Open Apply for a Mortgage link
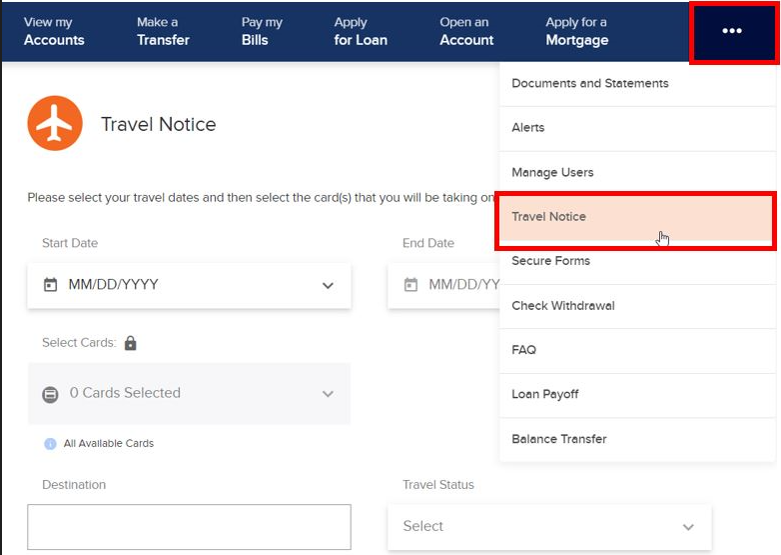This screenshot has height=555, width=781. (576, 31)
